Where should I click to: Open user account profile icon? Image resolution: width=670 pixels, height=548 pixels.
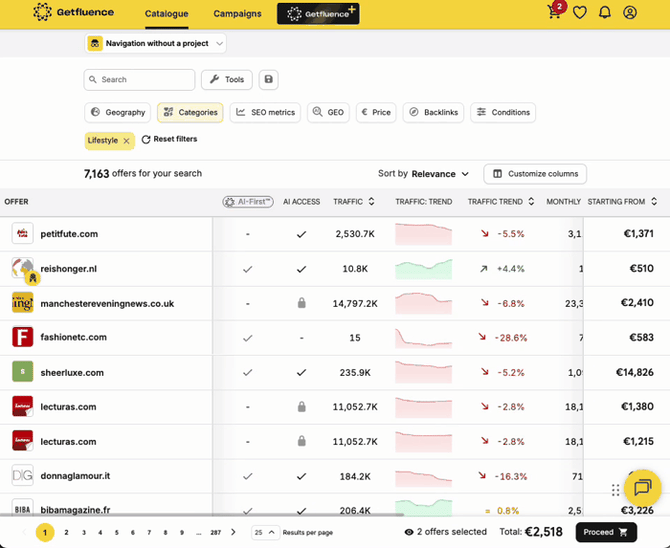[630, 13]
